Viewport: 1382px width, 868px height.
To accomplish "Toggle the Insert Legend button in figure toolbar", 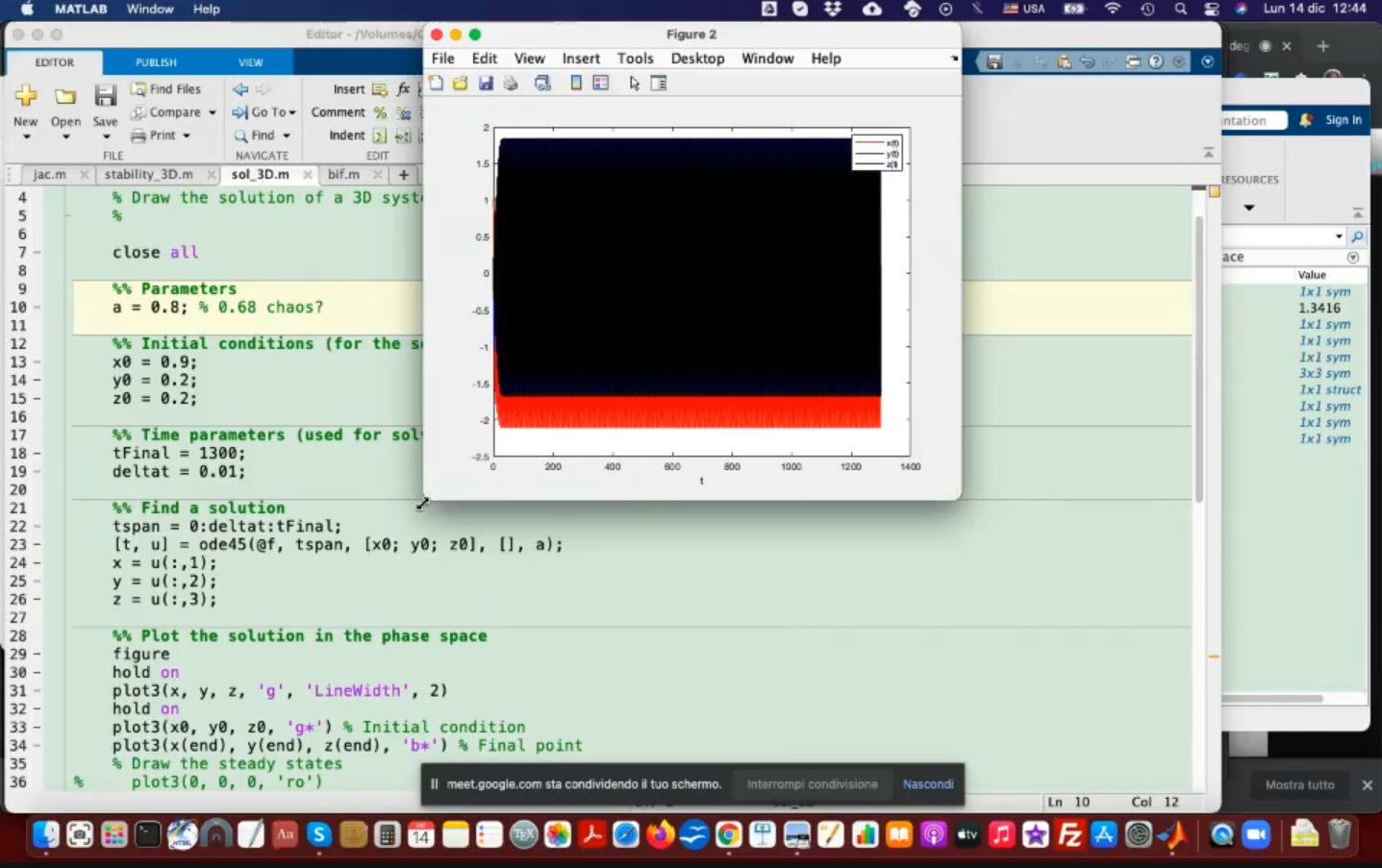I will pos(601,84).
